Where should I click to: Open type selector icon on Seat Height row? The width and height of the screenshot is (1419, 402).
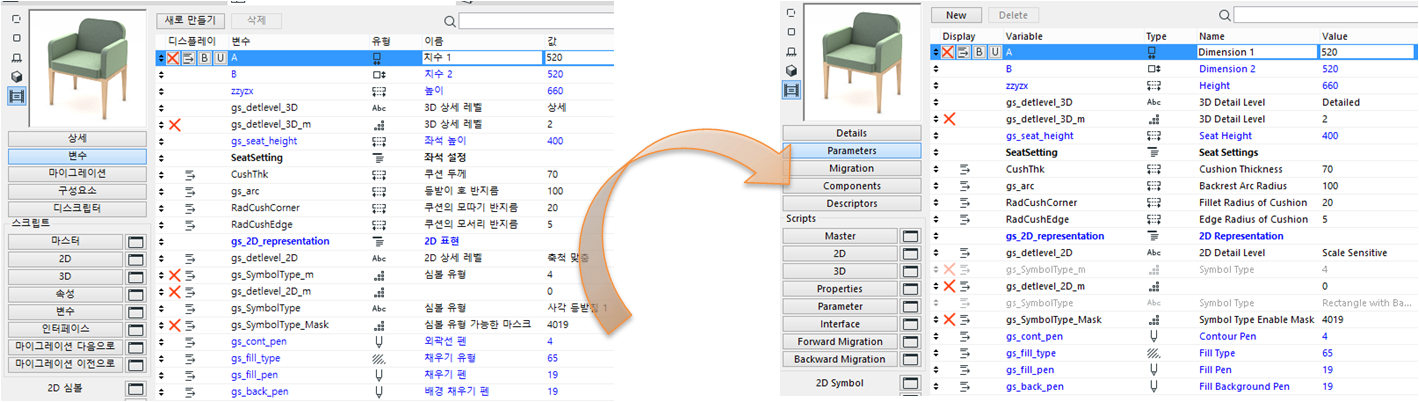(1152, 136)
